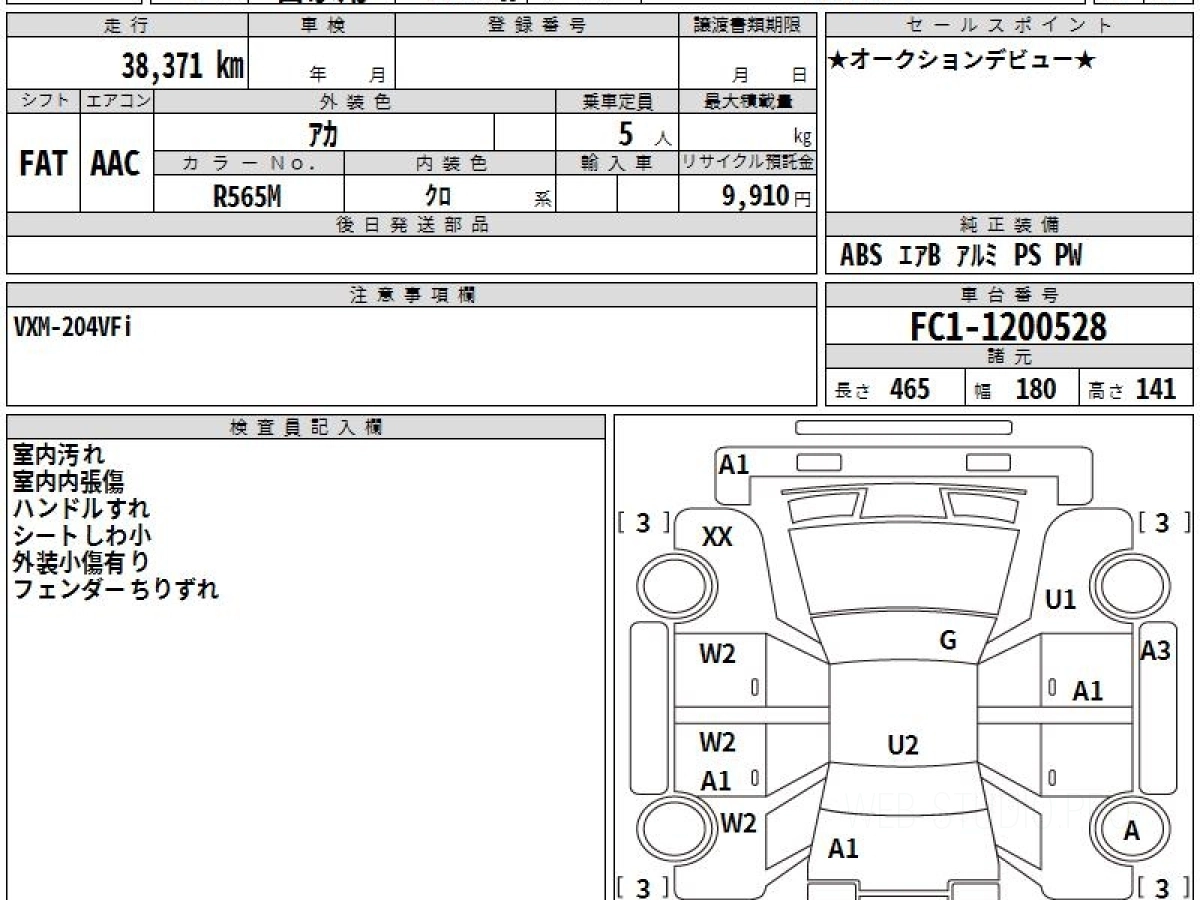The width and height of the screenshot is (1200, 900).
Task: Select the 最大積載量 header
Action: [747, 101]
